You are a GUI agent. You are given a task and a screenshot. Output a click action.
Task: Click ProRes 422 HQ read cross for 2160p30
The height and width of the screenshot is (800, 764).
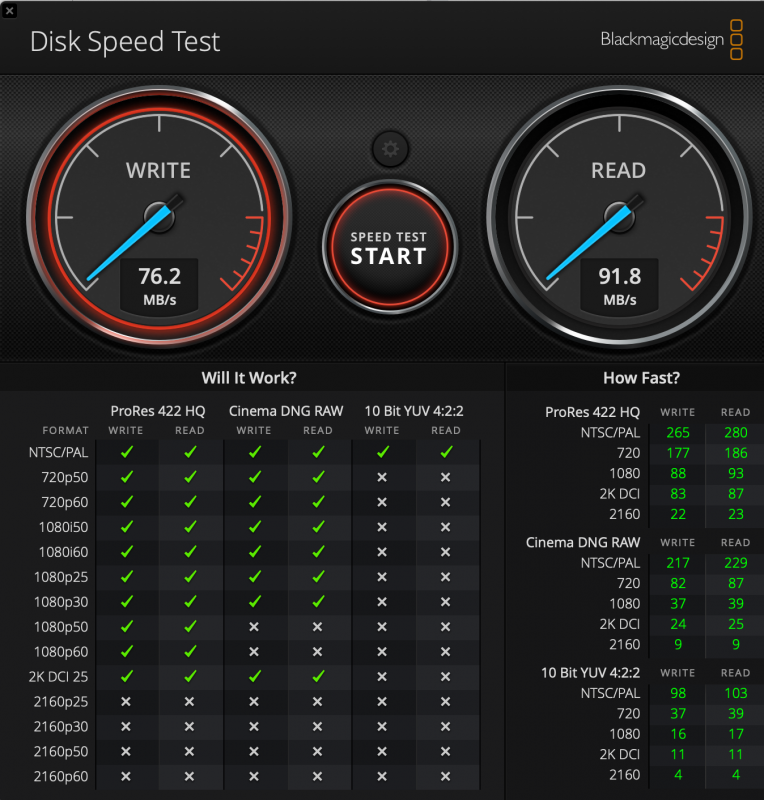click(x=189, y=727)
